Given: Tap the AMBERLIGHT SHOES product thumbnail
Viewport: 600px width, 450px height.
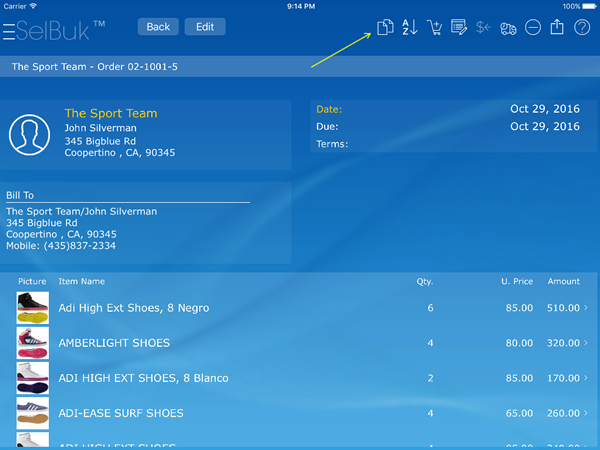Looking at the screenshot, I should (32, 343).
